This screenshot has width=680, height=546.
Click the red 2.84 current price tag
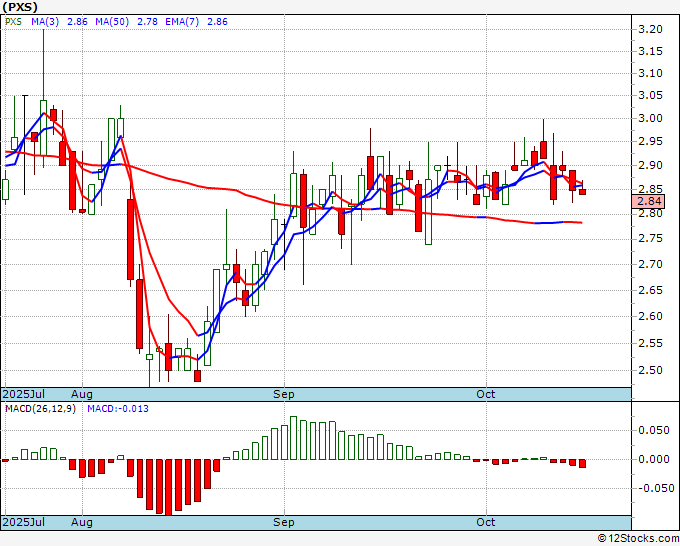648,202
